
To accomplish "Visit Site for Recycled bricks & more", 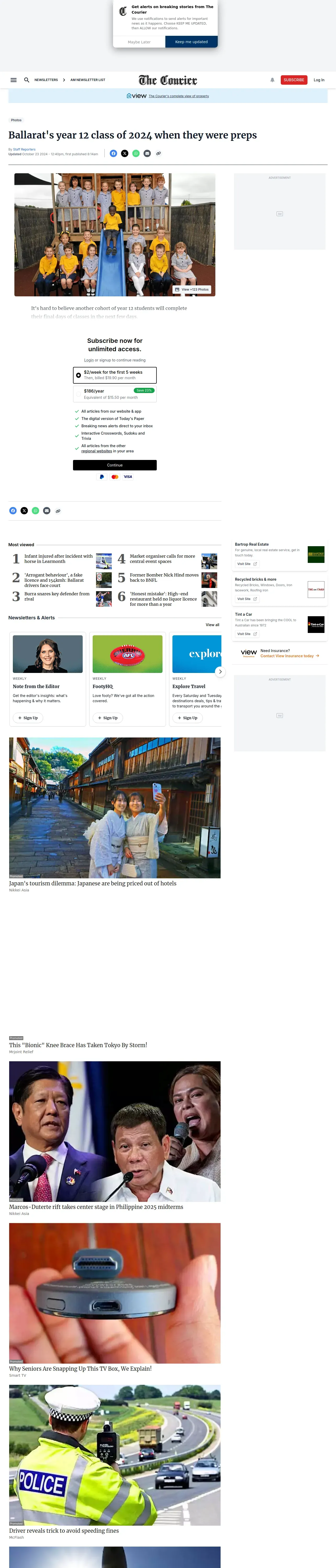I will tap(247, 599).
